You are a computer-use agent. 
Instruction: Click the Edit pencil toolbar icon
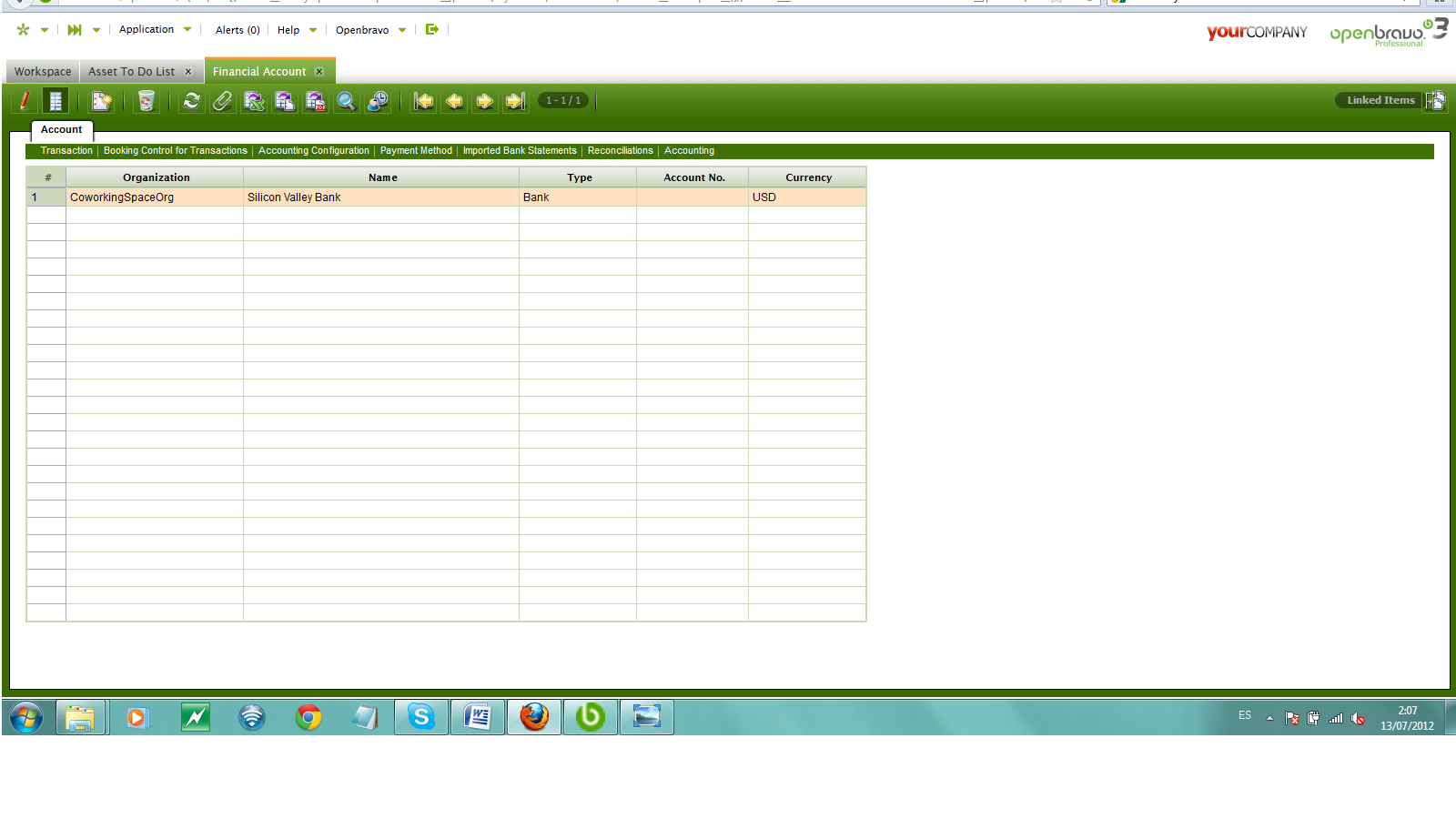[x=25, y=101]
